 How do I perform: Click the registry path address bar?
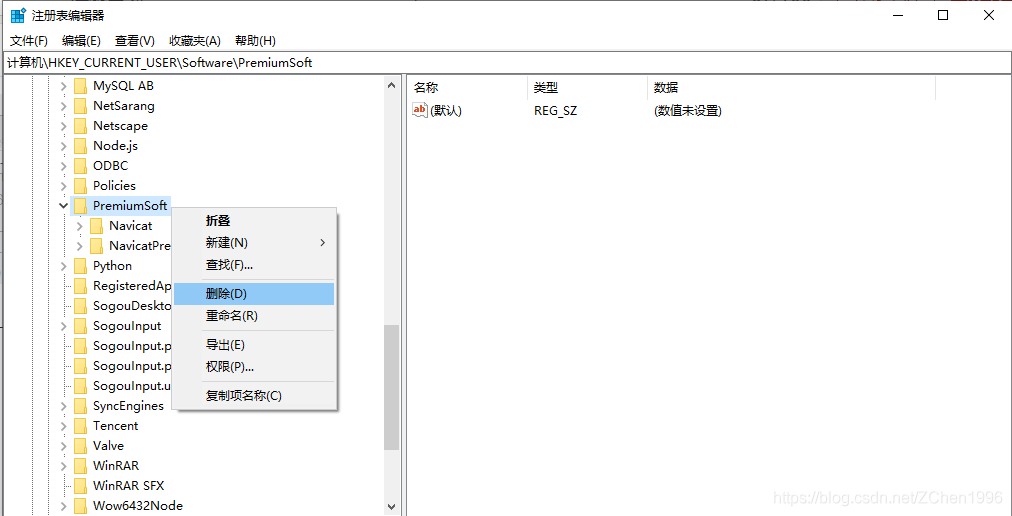[x=506, y=63]
